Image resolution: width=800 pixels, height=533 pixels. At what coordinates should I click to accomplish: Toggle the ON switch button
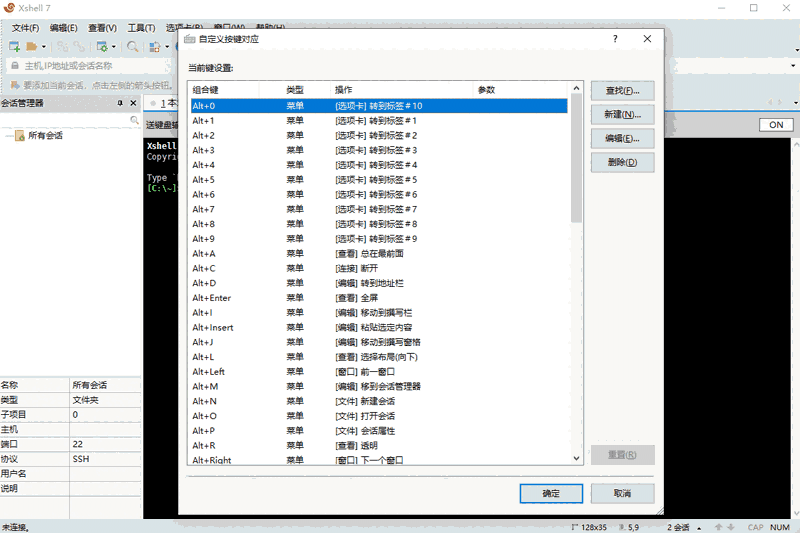point(776,125)
